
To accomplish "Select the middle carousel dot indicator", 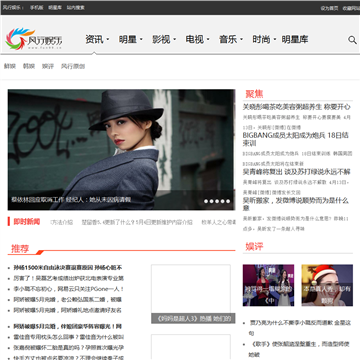I will click(x=217, y=201).
